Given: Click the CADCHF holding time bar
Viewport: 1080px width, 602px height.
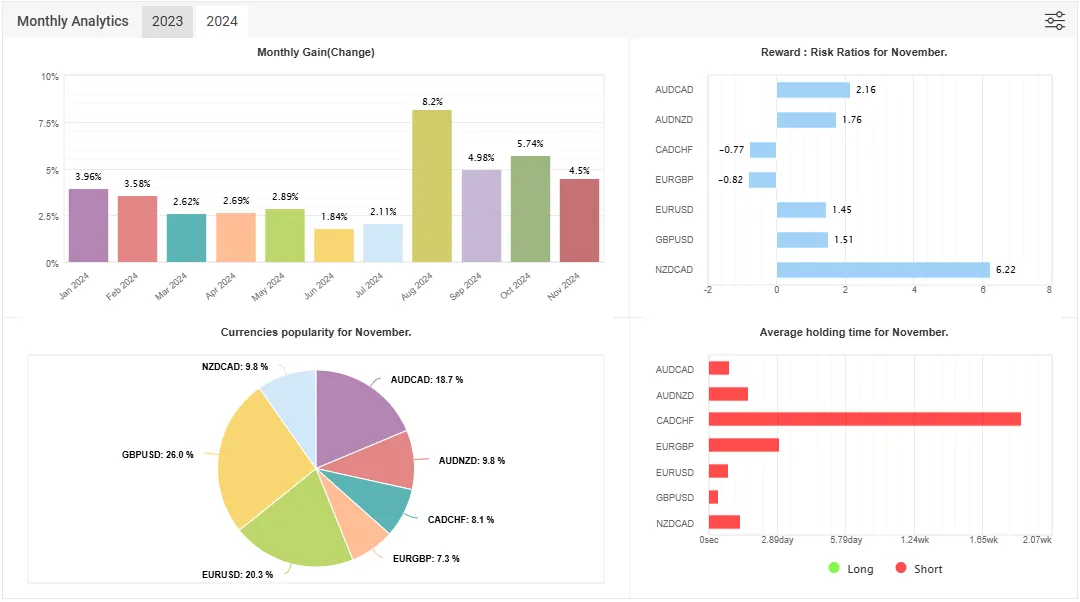Looking at the screenshot, I should pos(864,419).
